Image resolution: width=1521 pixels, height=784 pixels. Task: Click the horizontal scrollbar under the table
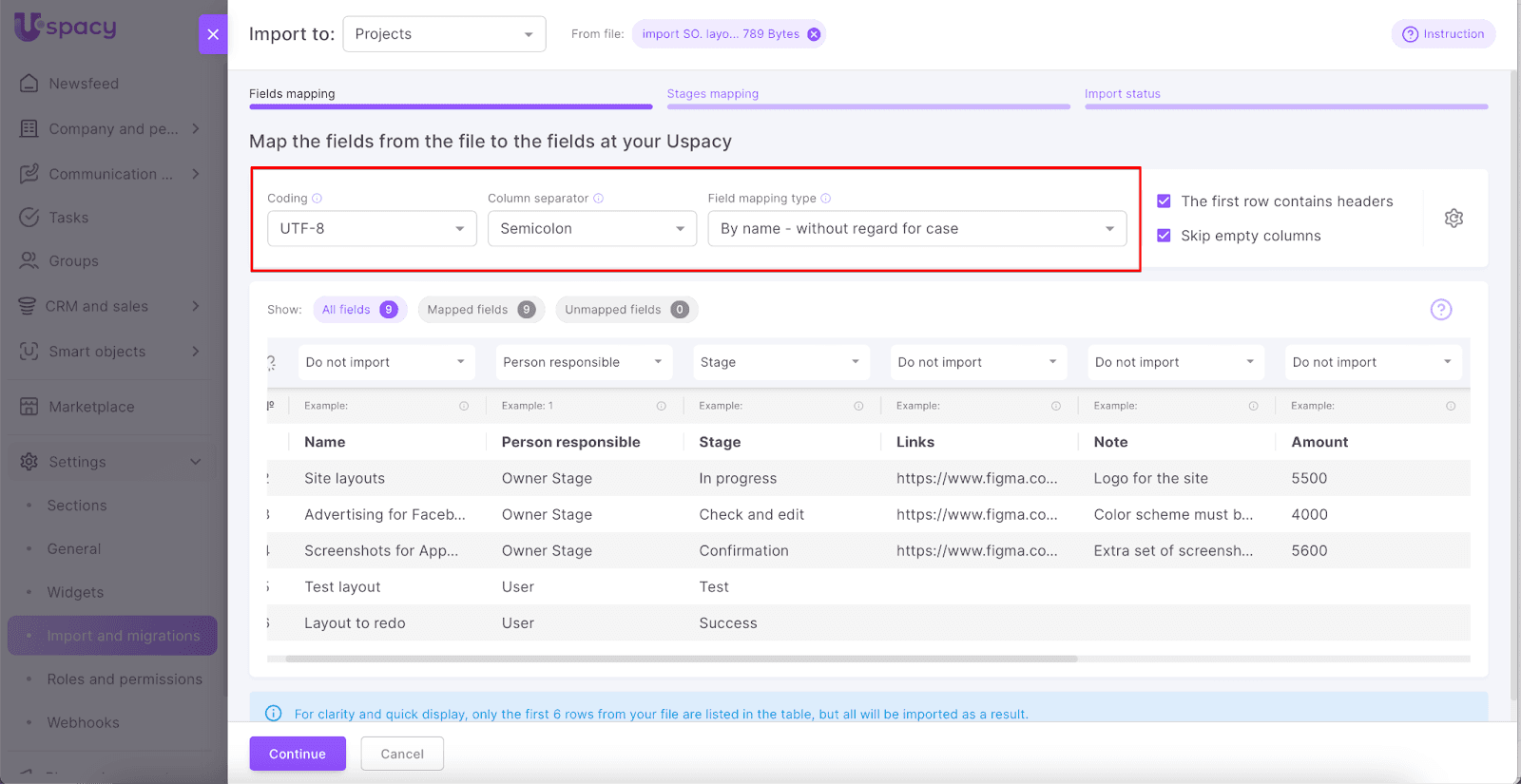coord(681,659)
